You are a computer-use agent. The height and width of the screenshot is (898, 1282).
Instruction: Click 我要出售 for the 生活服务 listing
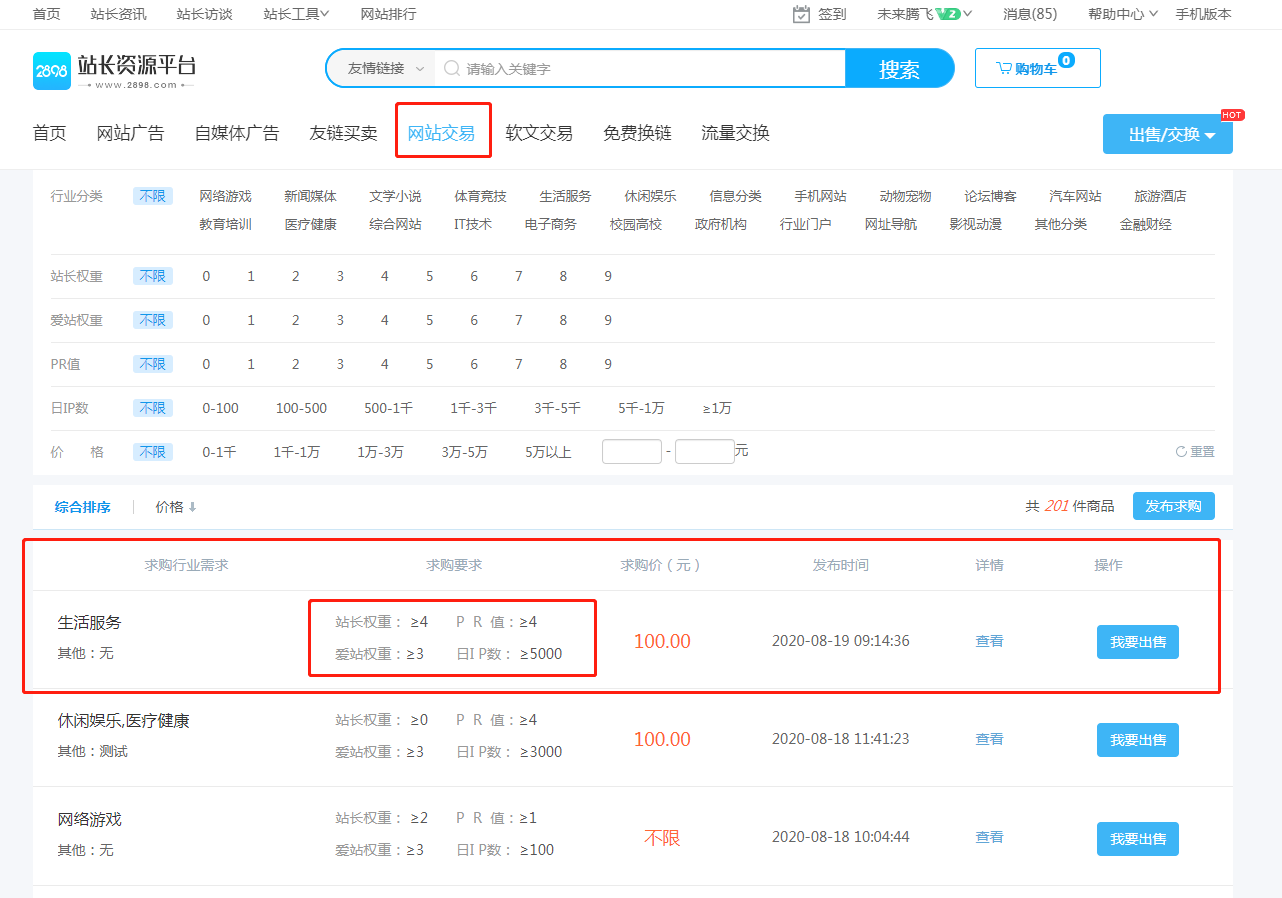1137,641
